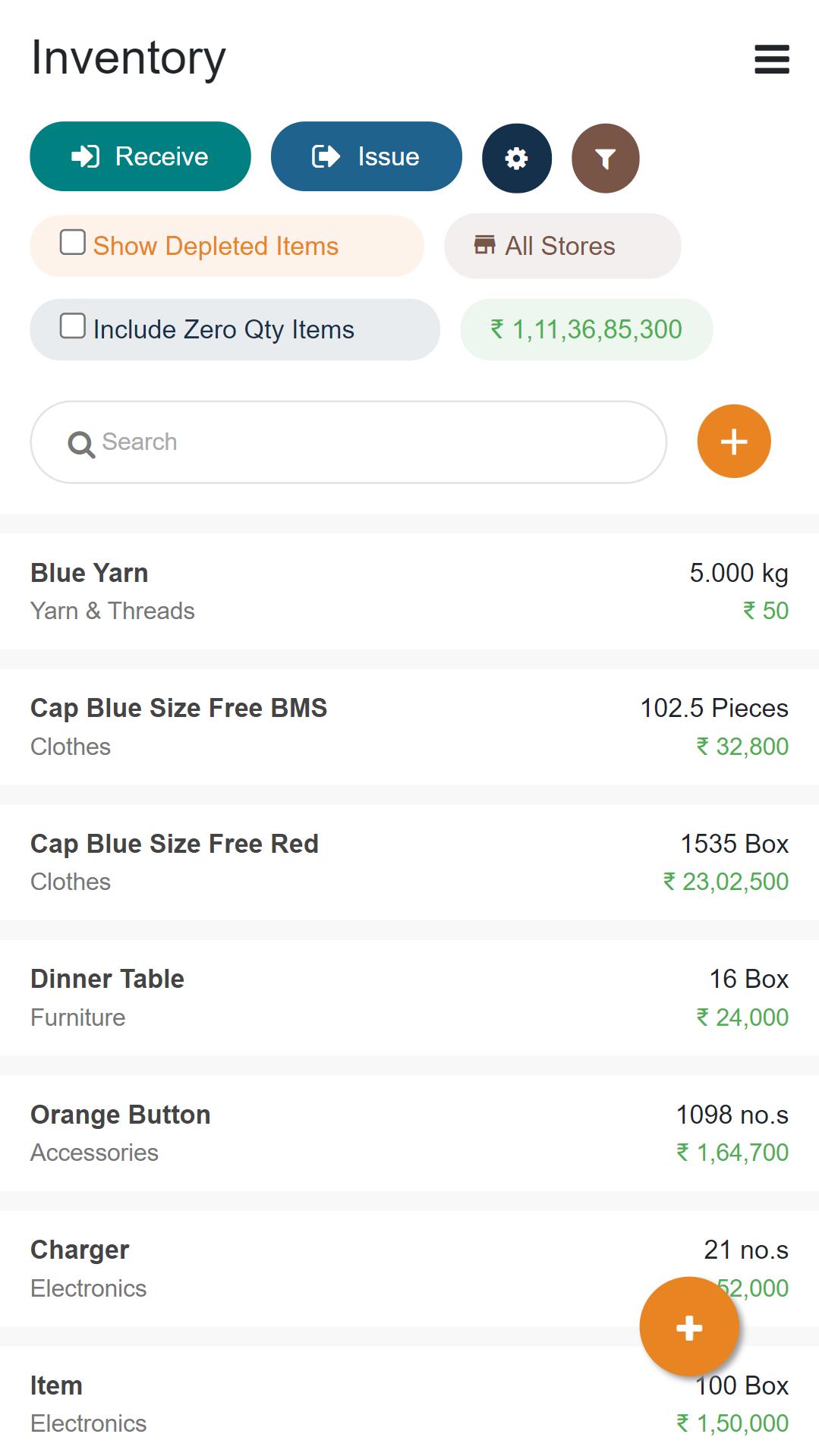Click the search magnifier icon
The image size is (819, 1456).
click(x=81, y=444)
